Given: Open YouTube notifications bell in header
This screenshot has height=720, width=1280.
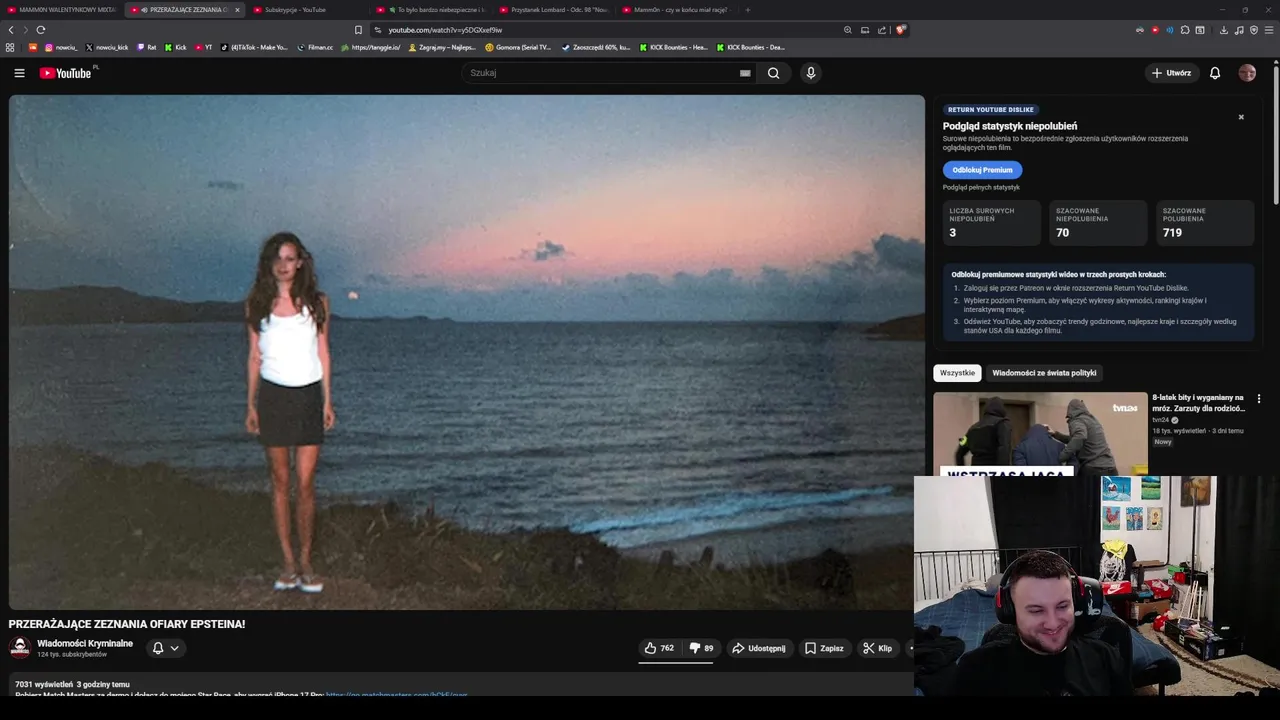Looking at the screenshot, I should pyautogui.click(x=1215, y=73).
